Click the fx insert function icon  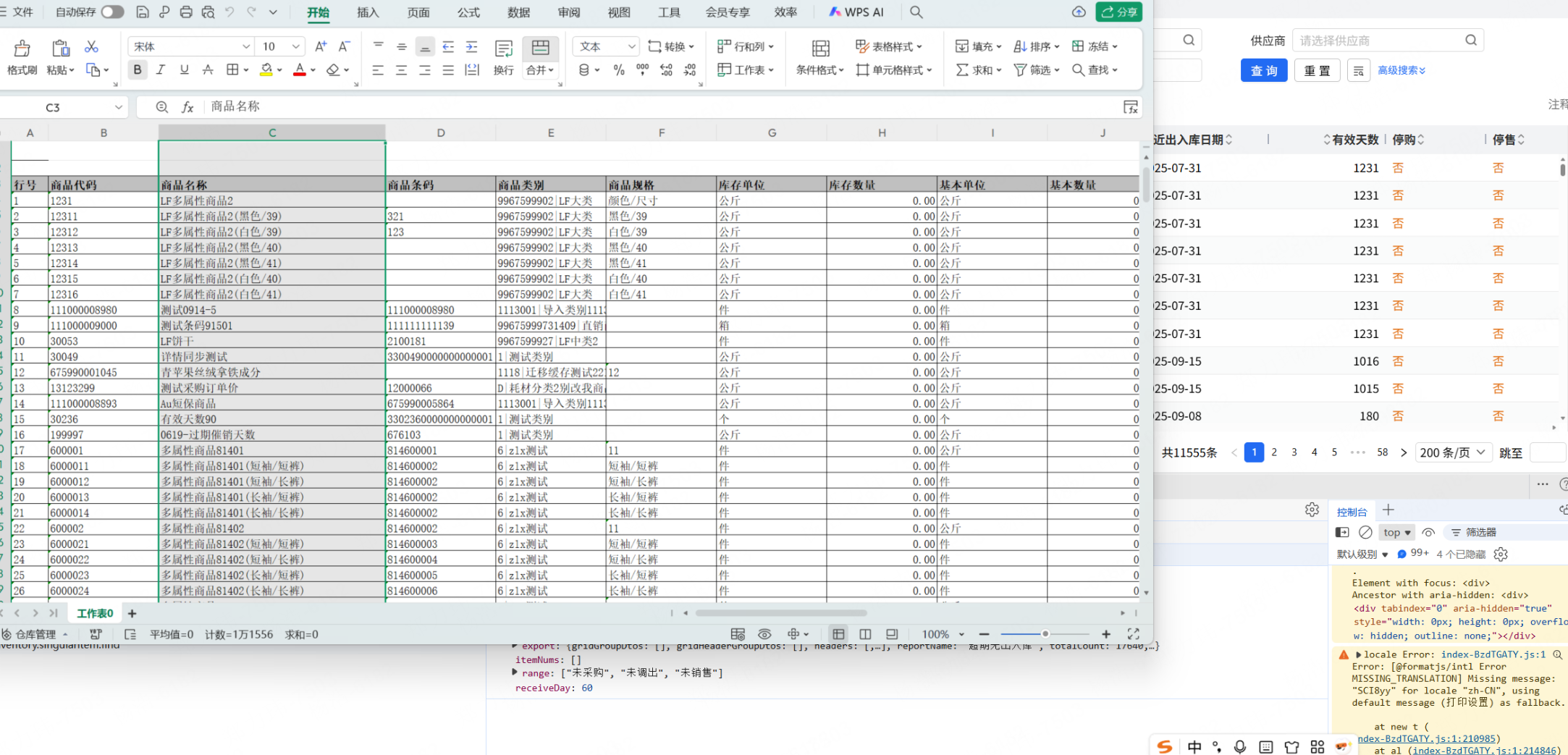pyautogui.click(x=187, y=107)
